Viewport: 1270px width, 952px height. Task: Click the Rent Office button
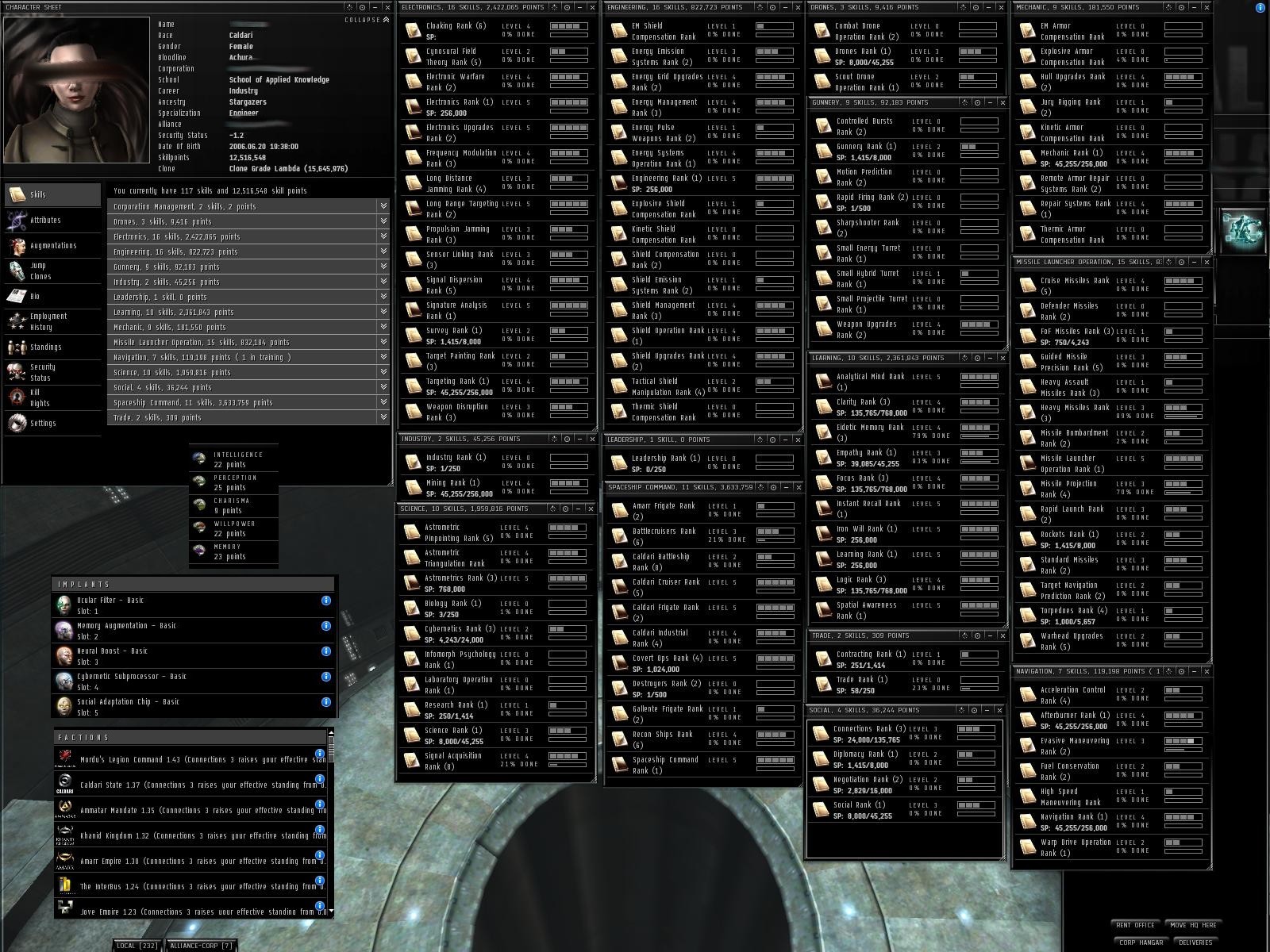click(1135, 925)
